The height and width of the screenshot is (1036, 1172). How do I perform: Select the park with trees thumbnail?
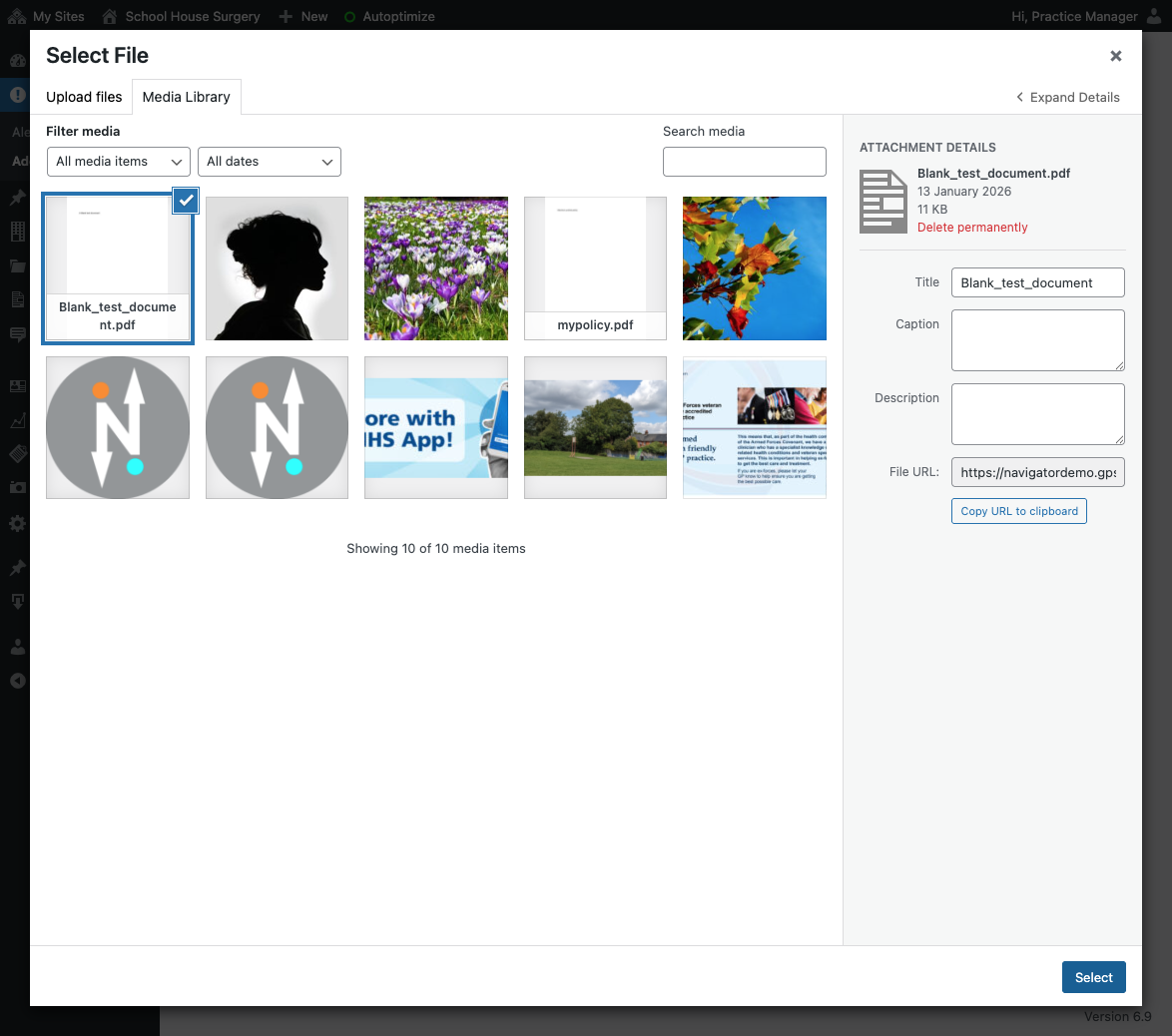tap(595, 427)
